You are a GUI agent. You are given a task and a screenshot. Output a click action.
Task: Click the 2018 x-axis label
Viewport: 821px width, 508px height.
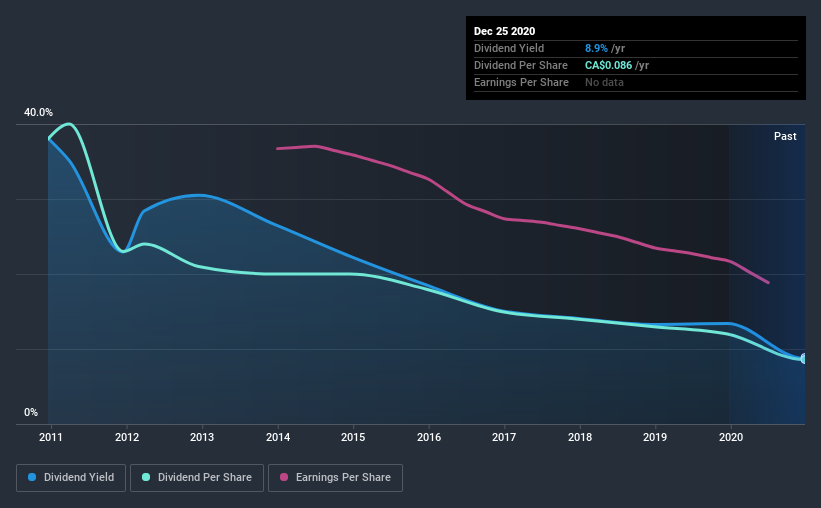tap(580, 437)
